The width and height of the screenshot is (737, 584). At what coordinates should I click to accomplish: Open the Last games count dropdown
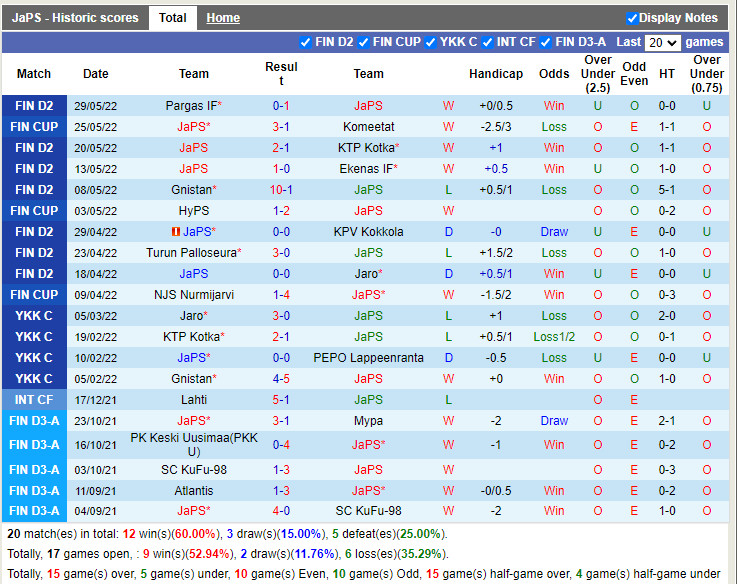click(662, 43)
